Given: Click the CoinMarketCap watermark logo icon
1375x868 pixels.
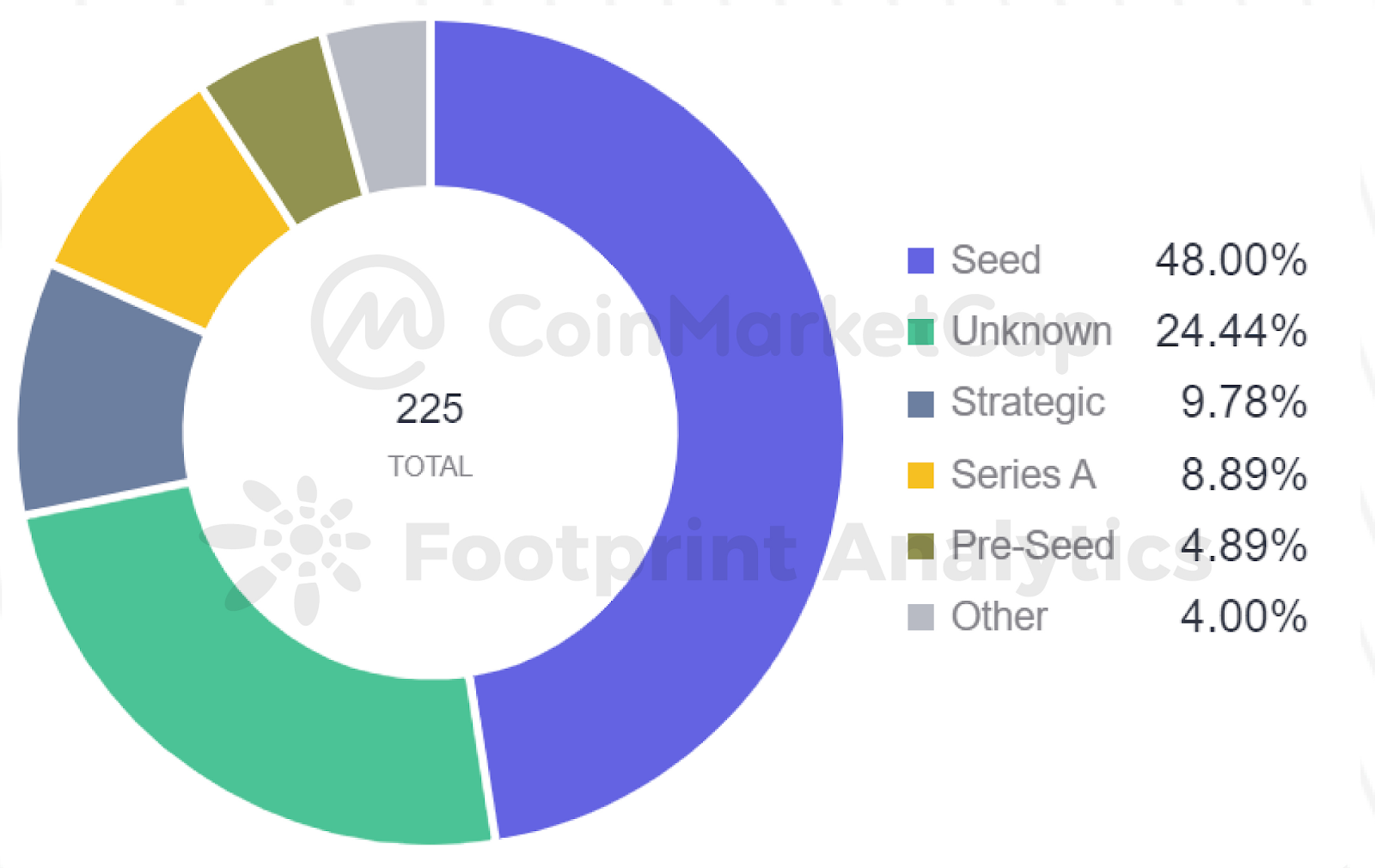Looking at the screenshot, I should tap(378, 322).
